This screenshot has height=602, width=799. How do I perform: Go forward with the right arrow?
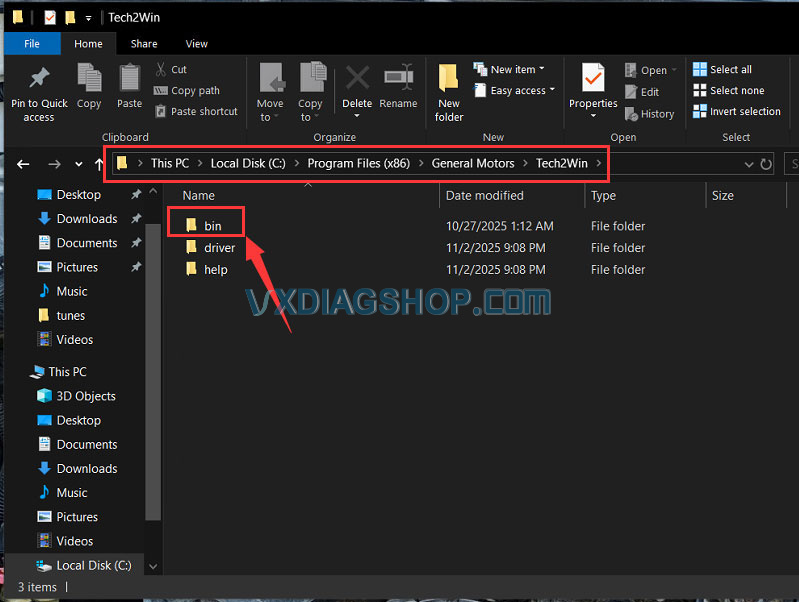click(x=54, y=164)
